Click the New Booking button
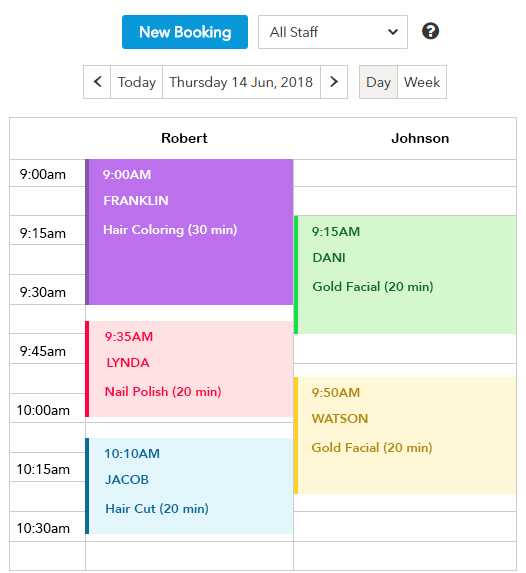Image resolution: width=526 pixels, height=573 pixels. [x=185, y=32]
